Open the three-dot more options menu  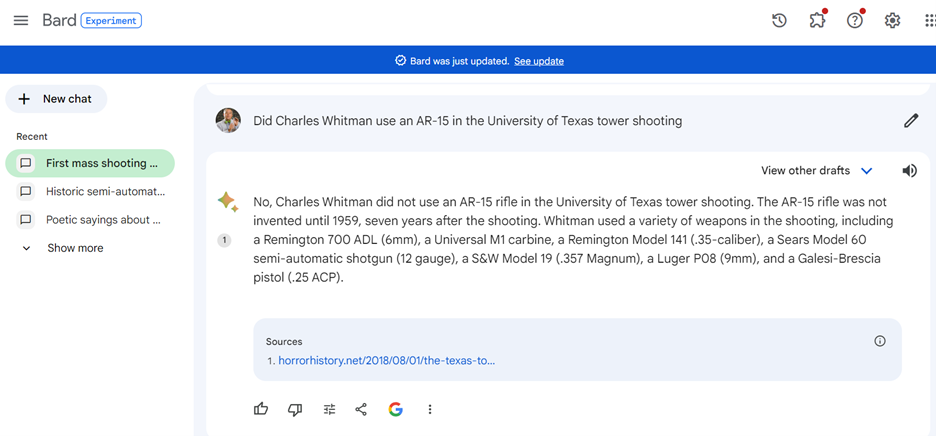[x=430, y=409]
